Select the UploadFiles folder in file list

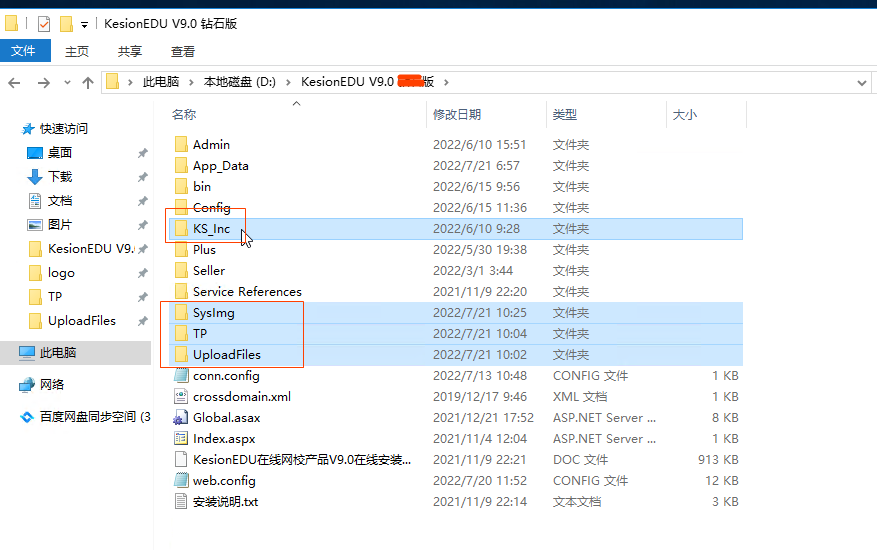(226, 354)
